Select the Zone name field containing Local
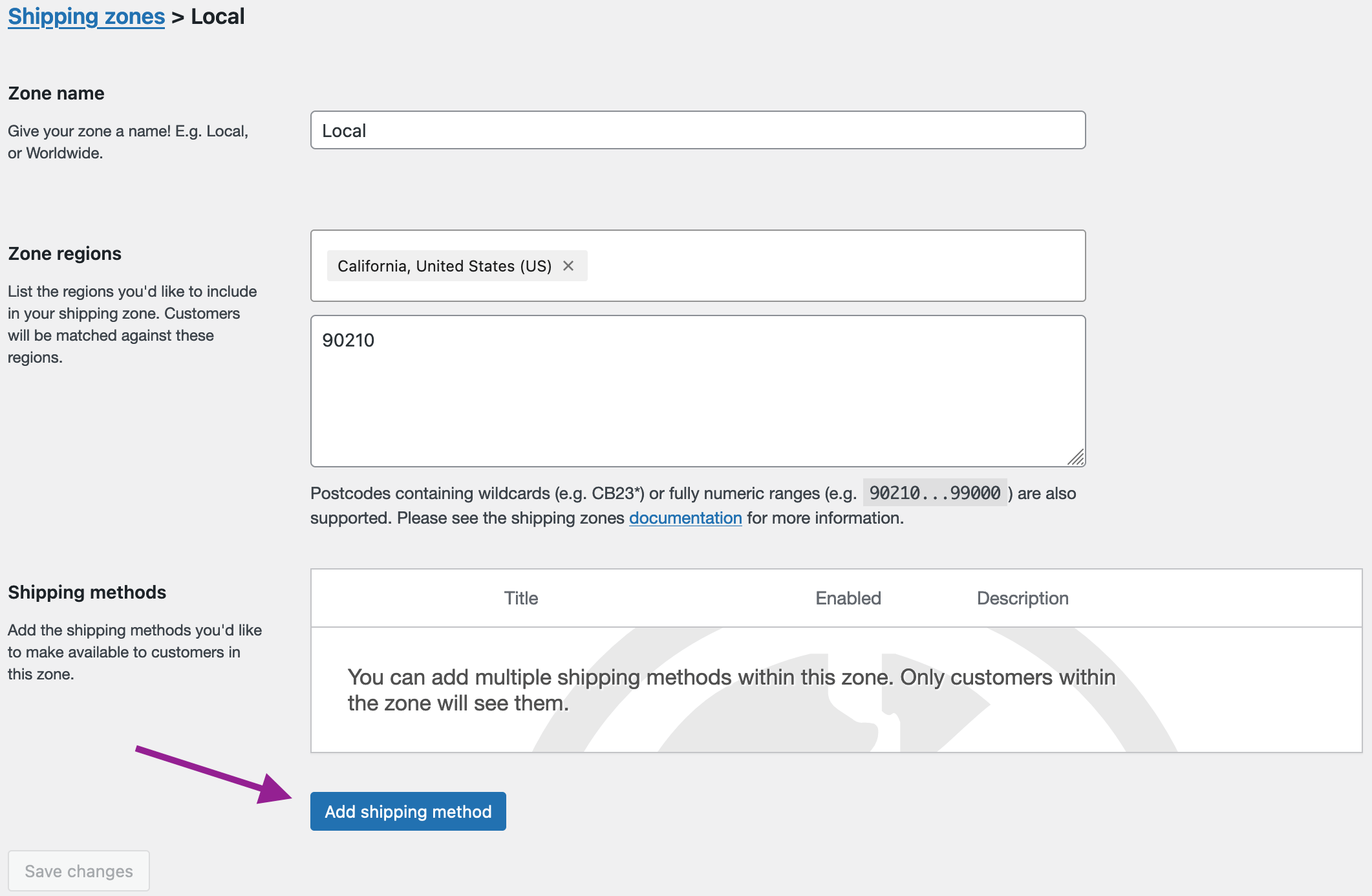 (697, 130)
